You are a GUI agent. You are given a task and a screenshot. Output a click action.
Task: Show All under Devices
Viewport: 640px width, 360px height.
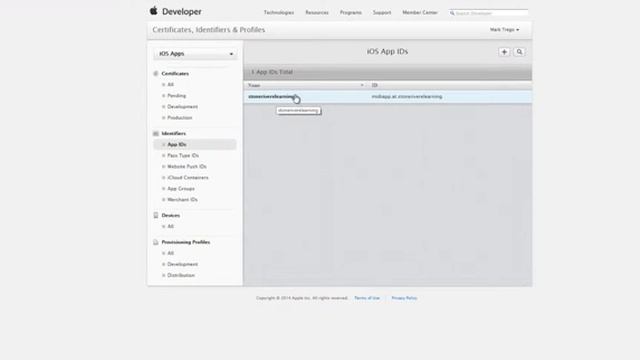click(170, 226)
